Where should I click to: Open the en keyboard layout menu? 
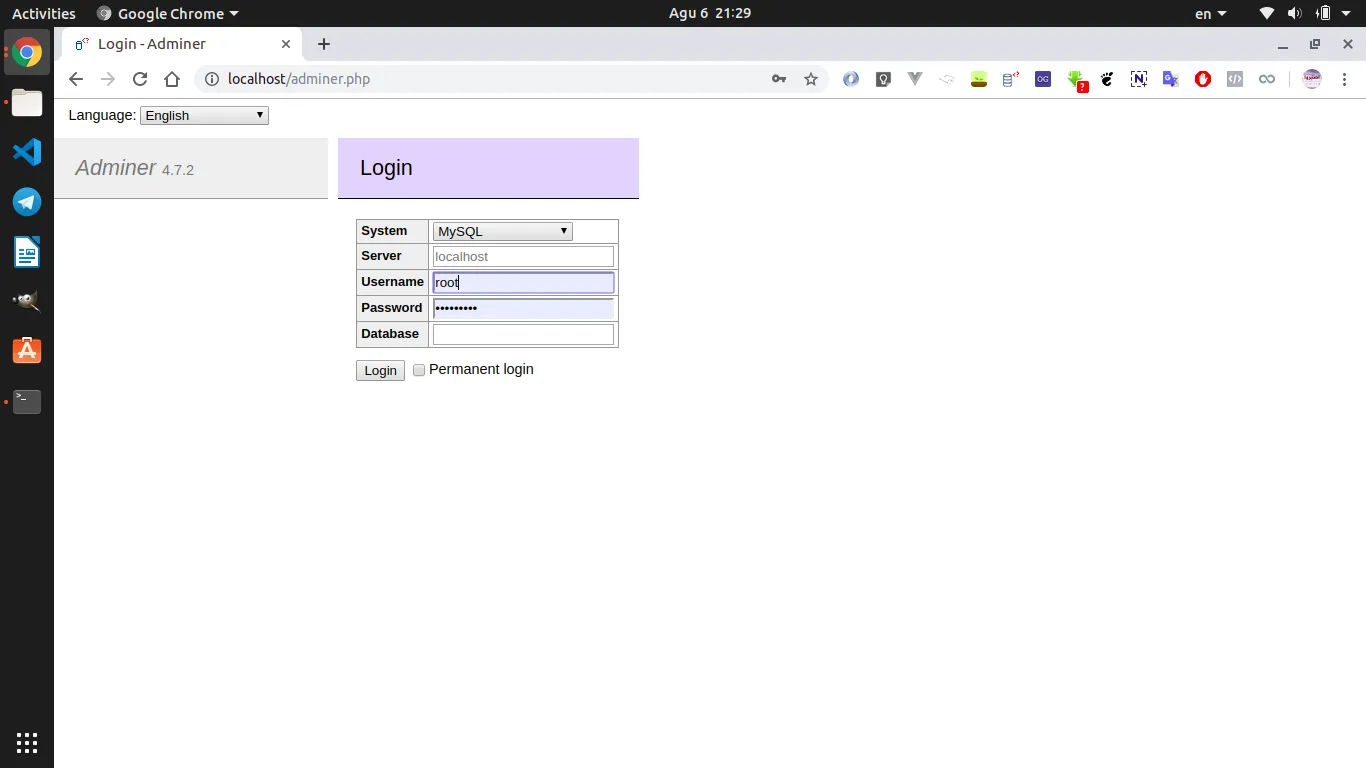point(1210,13)
